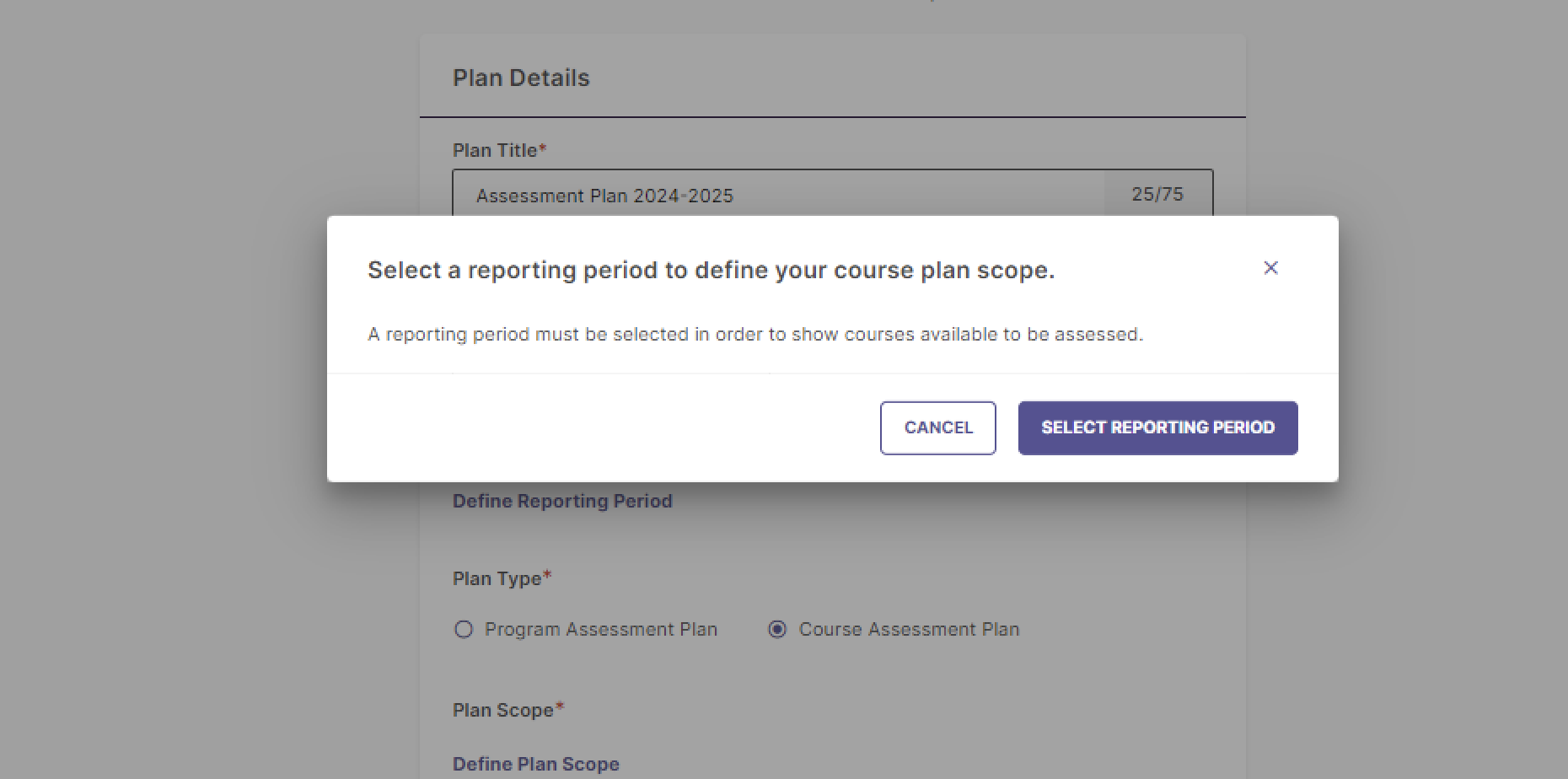1568x779 pixels.
Task: Select the Program Assessment Plan radio button
Action: click(x=464, y=630)
